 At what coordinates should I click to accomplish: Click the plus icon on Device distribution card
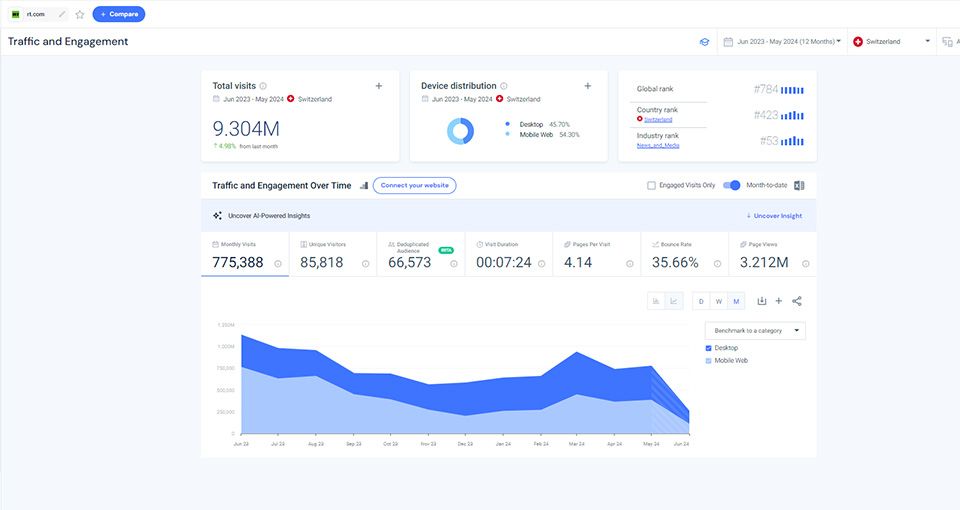pos(588,86)
